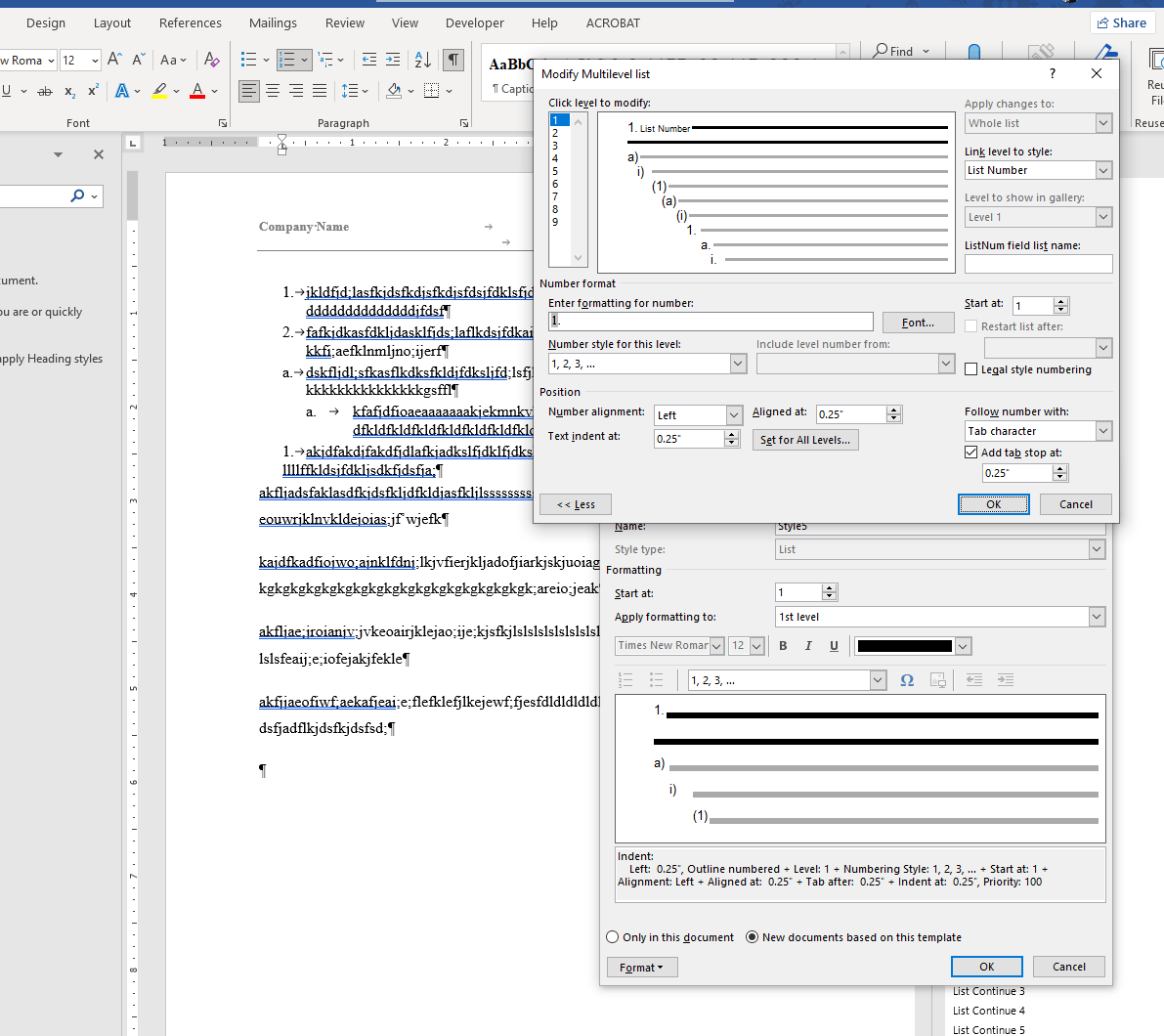The image size is (1164, 1036).
Task: Expand Number style for this level dropdown
Action: [738, 364]
